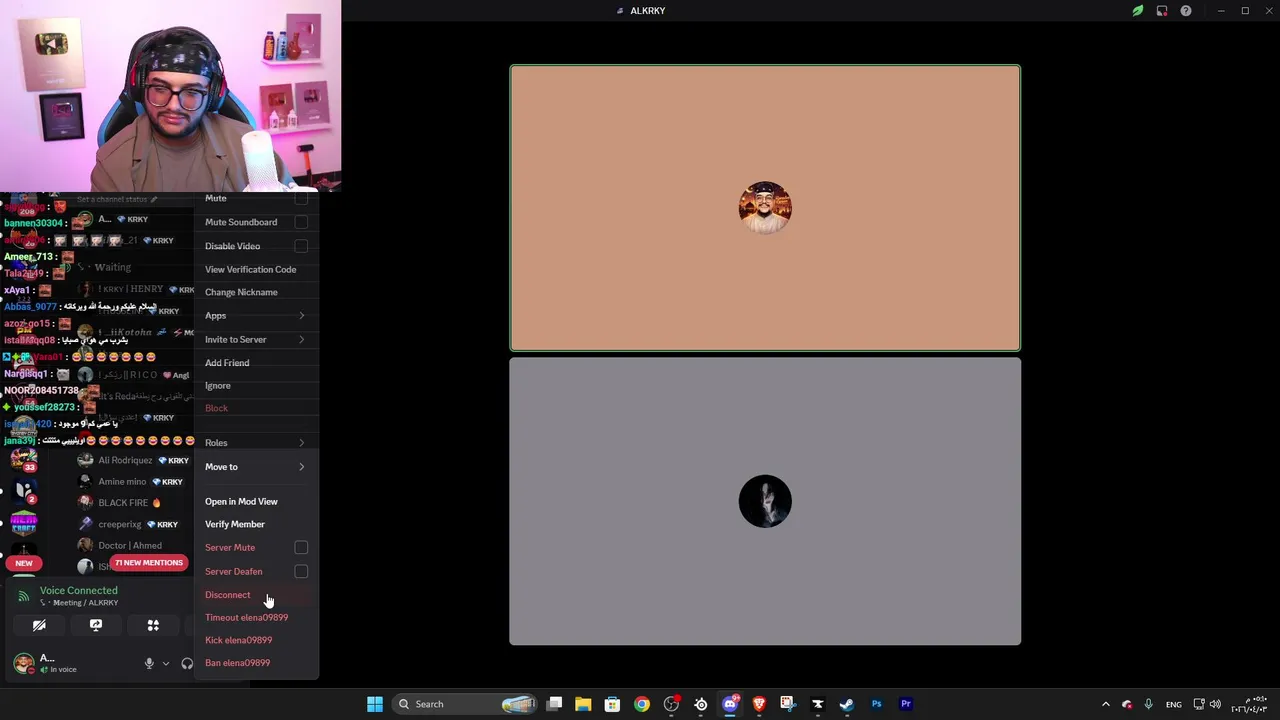
Task: Open activities launcher in voice panel
Action: [x=153, y=625]
